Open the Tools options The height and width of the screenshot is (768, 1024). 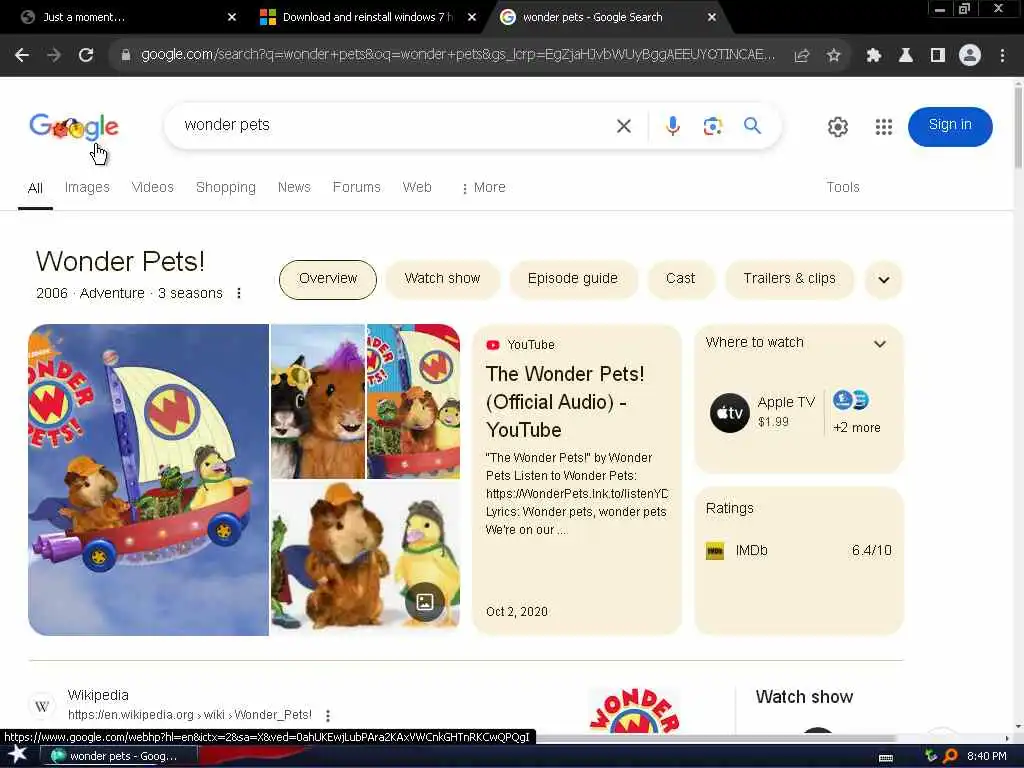(842, 187)
